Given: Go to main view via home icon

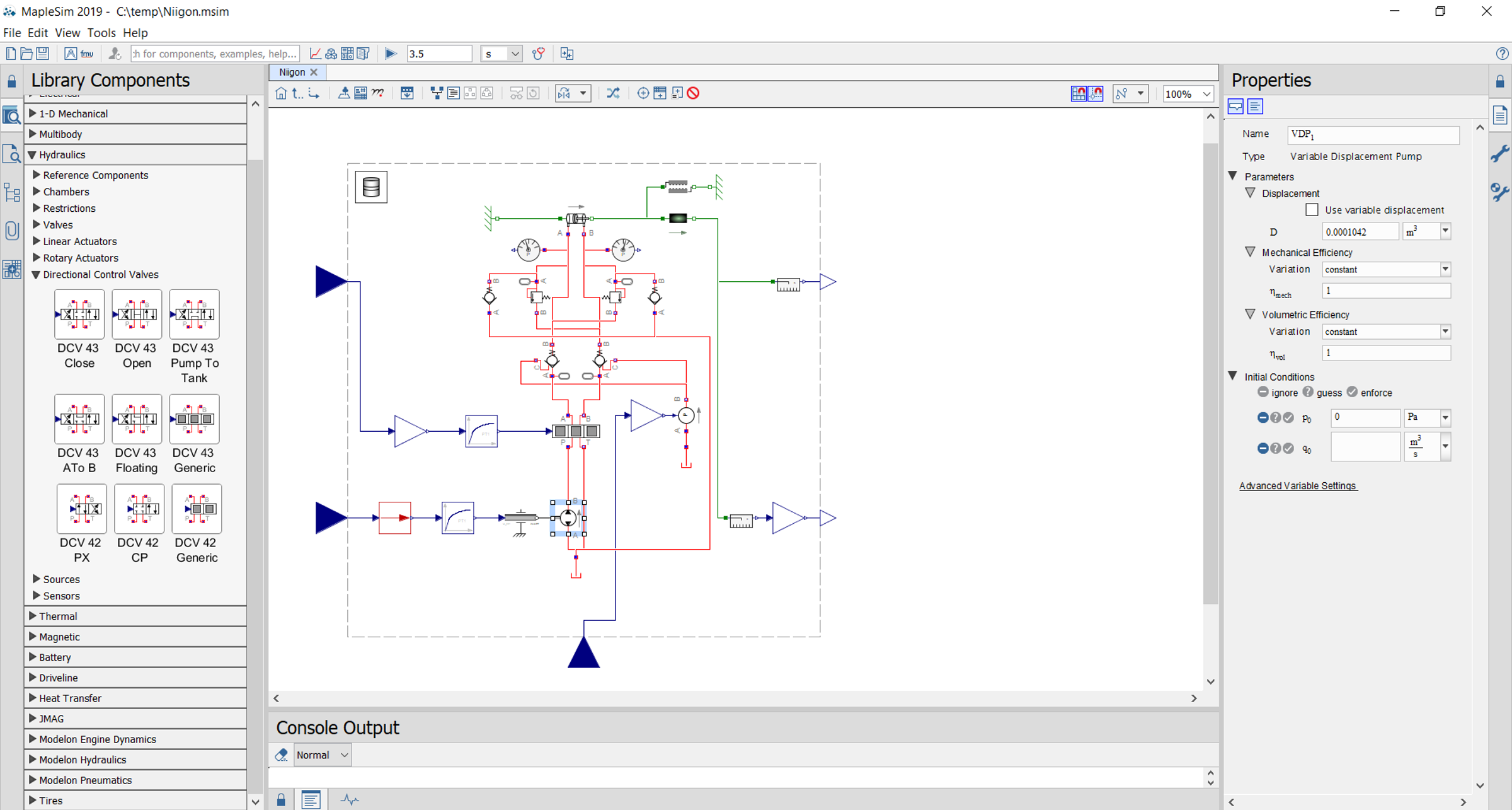Looking at the screenshot, I should coord(281,93).
